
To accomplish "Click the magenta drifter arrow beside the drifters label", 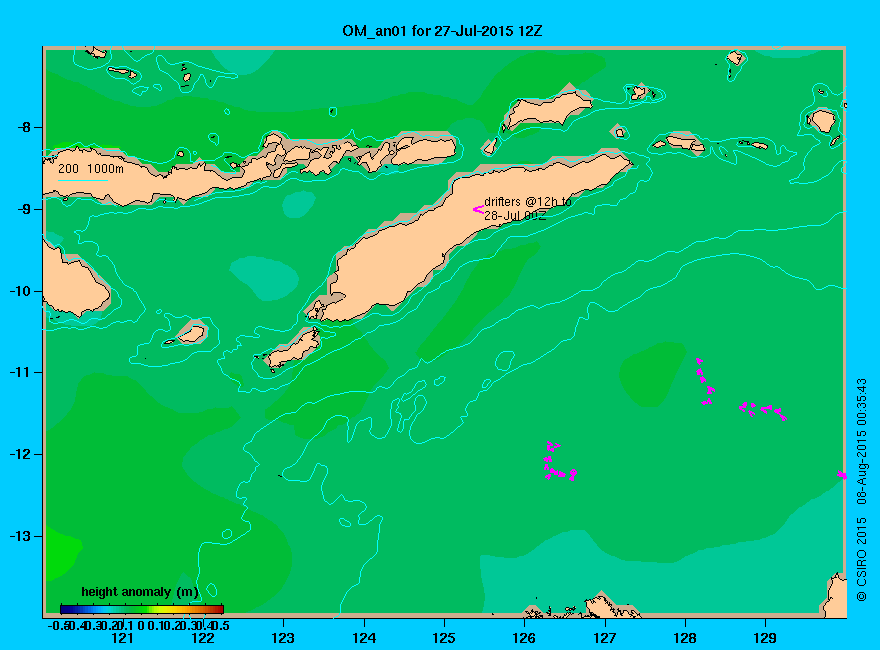I will pyautogui.click(x=478, y=209).
